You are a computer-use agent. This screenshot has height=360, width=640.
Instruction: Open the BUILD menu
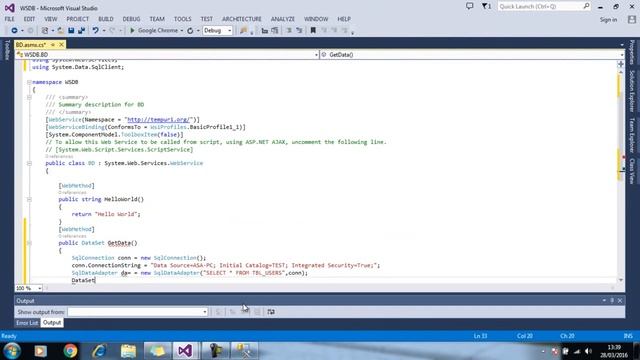point(106,19)
